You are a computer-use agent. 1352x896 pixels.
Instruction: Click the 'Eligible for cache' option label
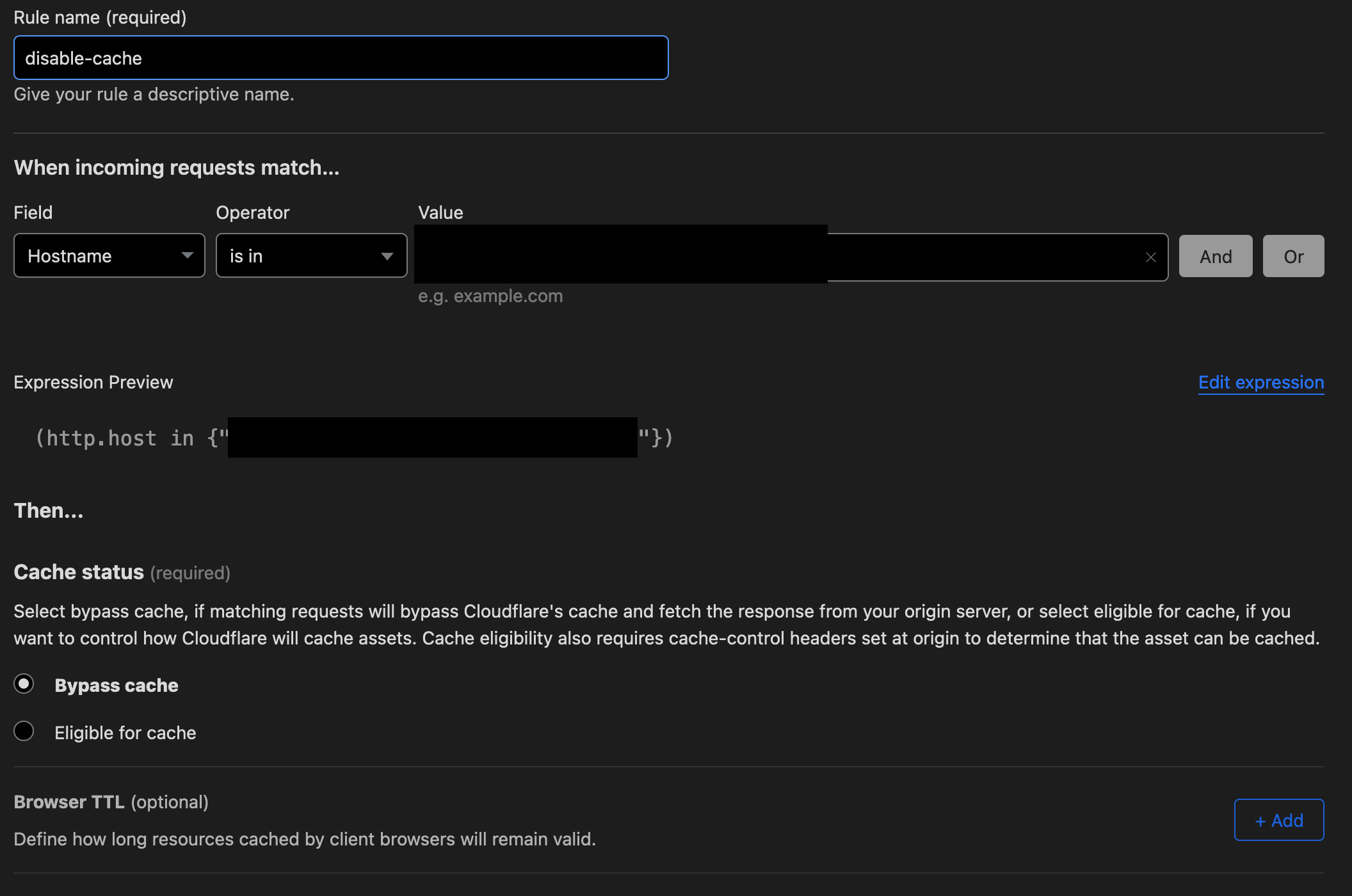click(125, 733)
